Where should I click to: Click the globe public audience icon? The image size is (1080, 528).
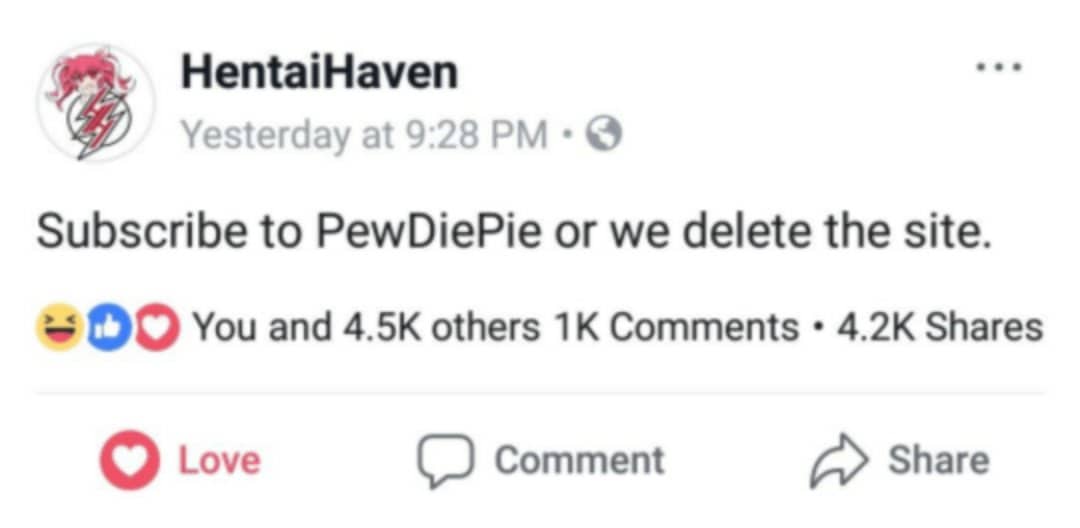603,134
